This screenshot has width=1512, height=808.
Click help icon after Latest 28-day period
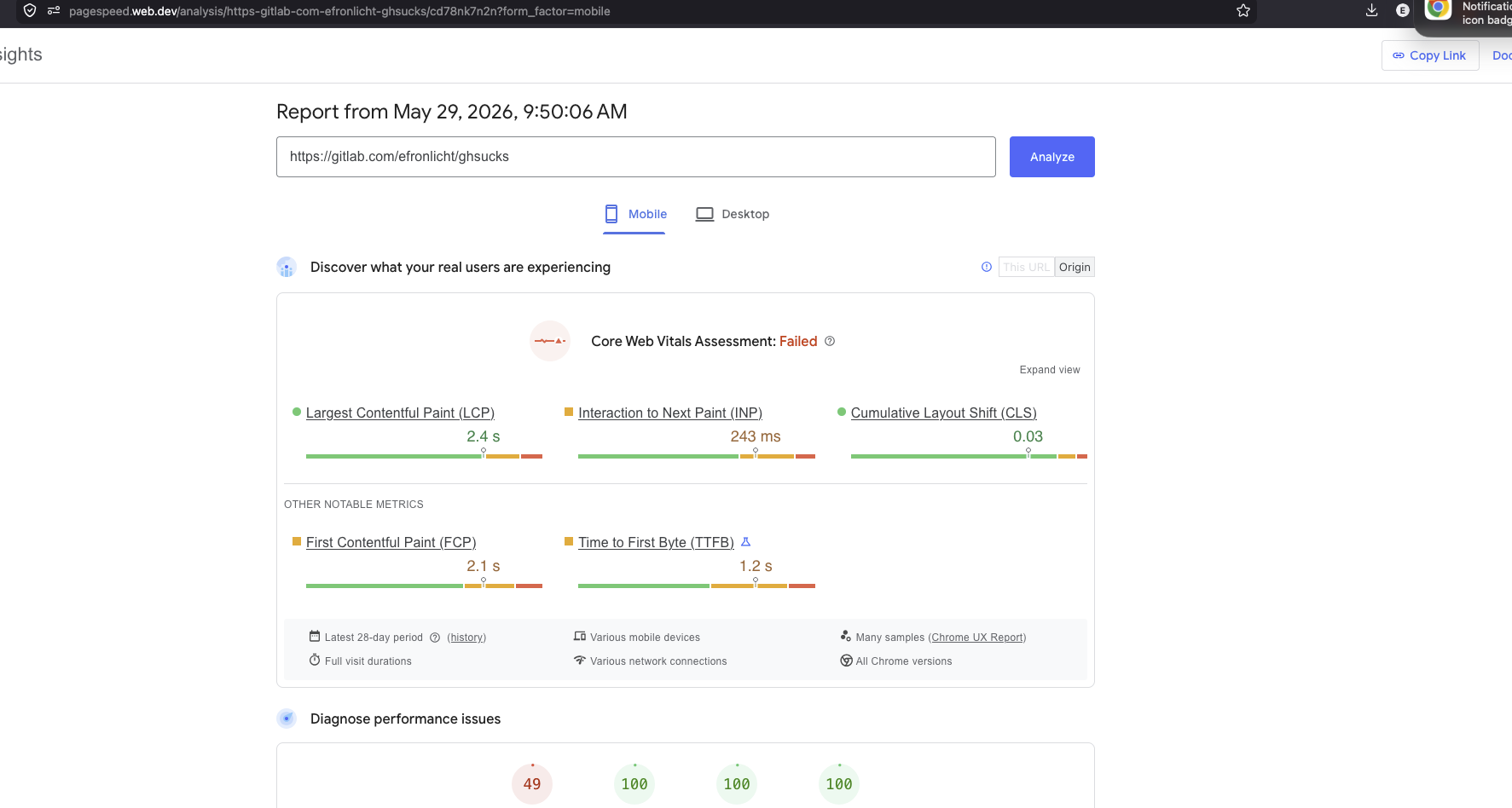tap(435, 638)
